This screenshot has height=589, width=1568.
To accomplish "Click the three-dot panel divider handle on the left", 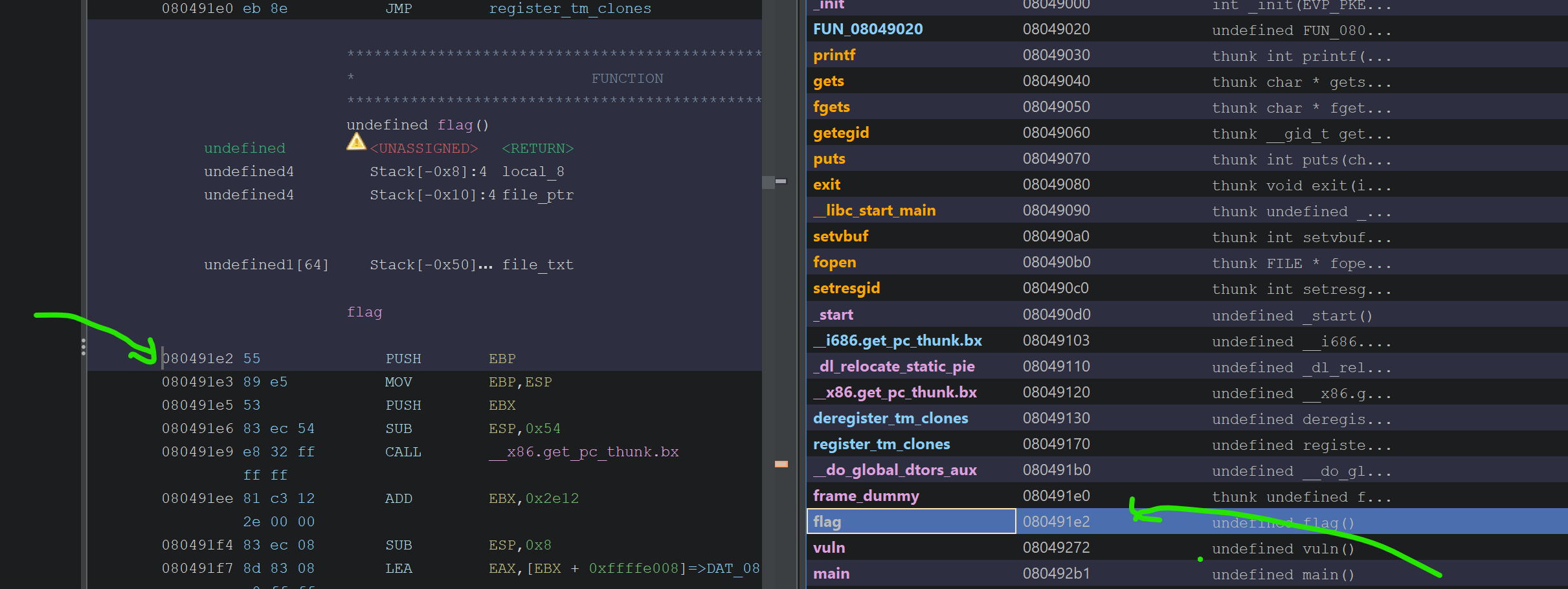I will point(84,348).
